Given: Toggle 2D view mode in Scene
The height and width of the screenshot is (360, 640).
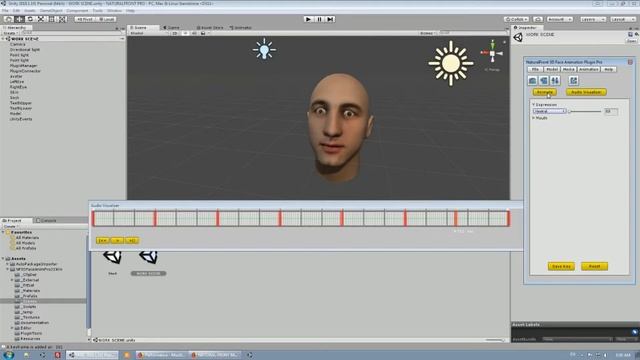Looking at the screenshot, I should 175,33.
